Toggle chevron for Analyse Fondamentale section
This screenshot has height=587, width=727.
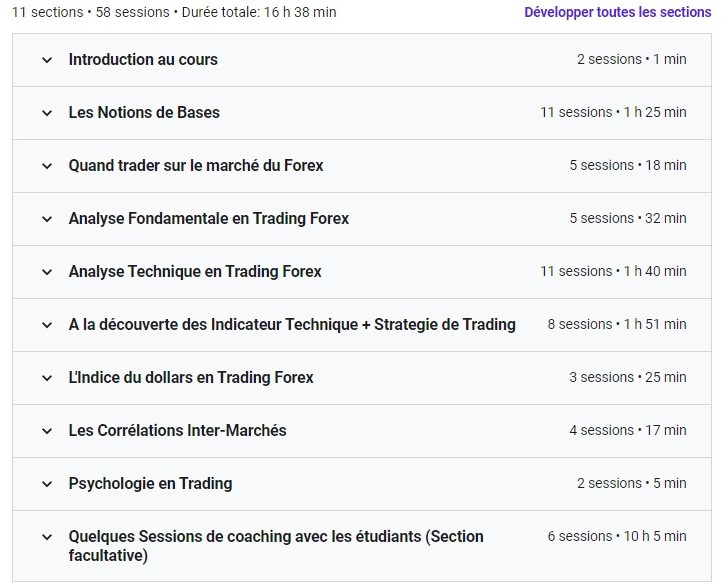46,219
